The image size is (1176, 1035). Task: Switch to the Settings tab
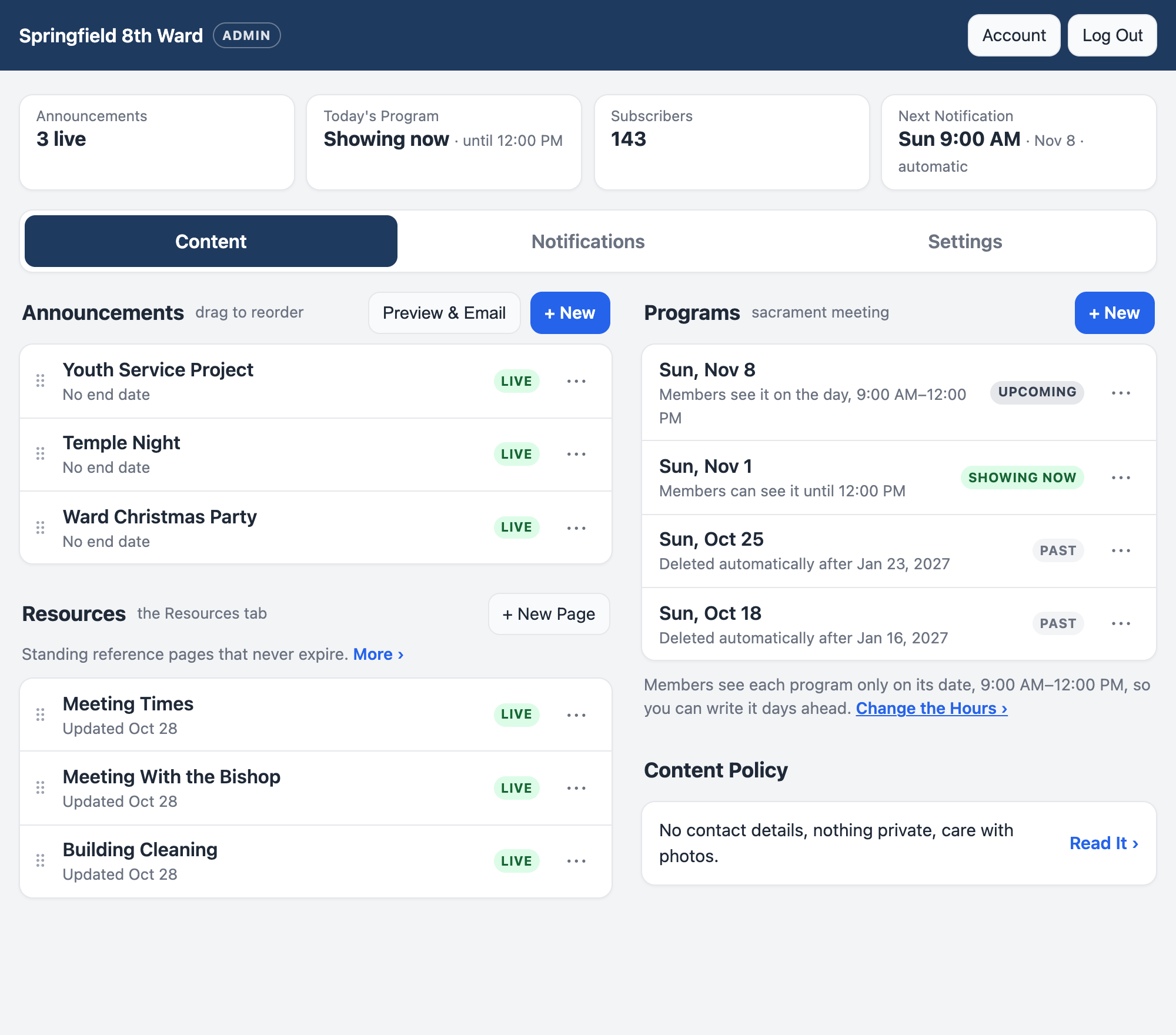(965, 241)
